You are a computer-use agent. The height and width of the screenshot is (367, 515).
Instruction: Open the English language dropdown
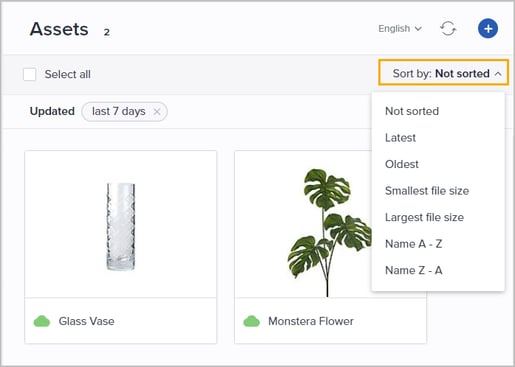click(x=400, y=29)
